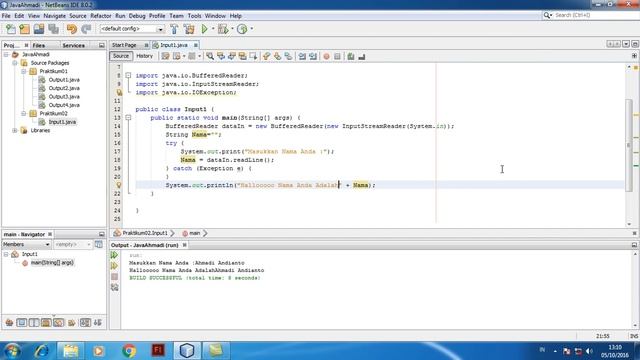Open the File menu
640x360 pixels.
tap(6, 16)
